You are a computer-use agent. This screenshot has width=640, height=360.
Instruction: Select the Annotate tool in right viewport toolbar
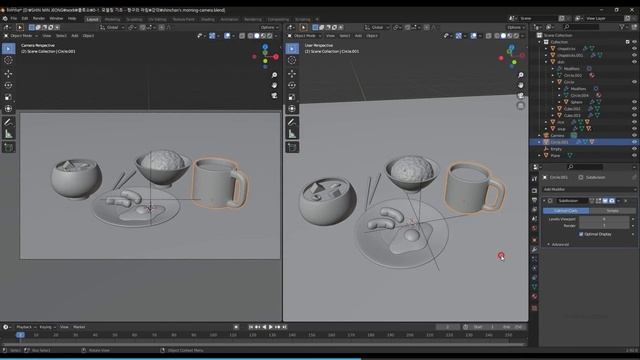point(292,122)
